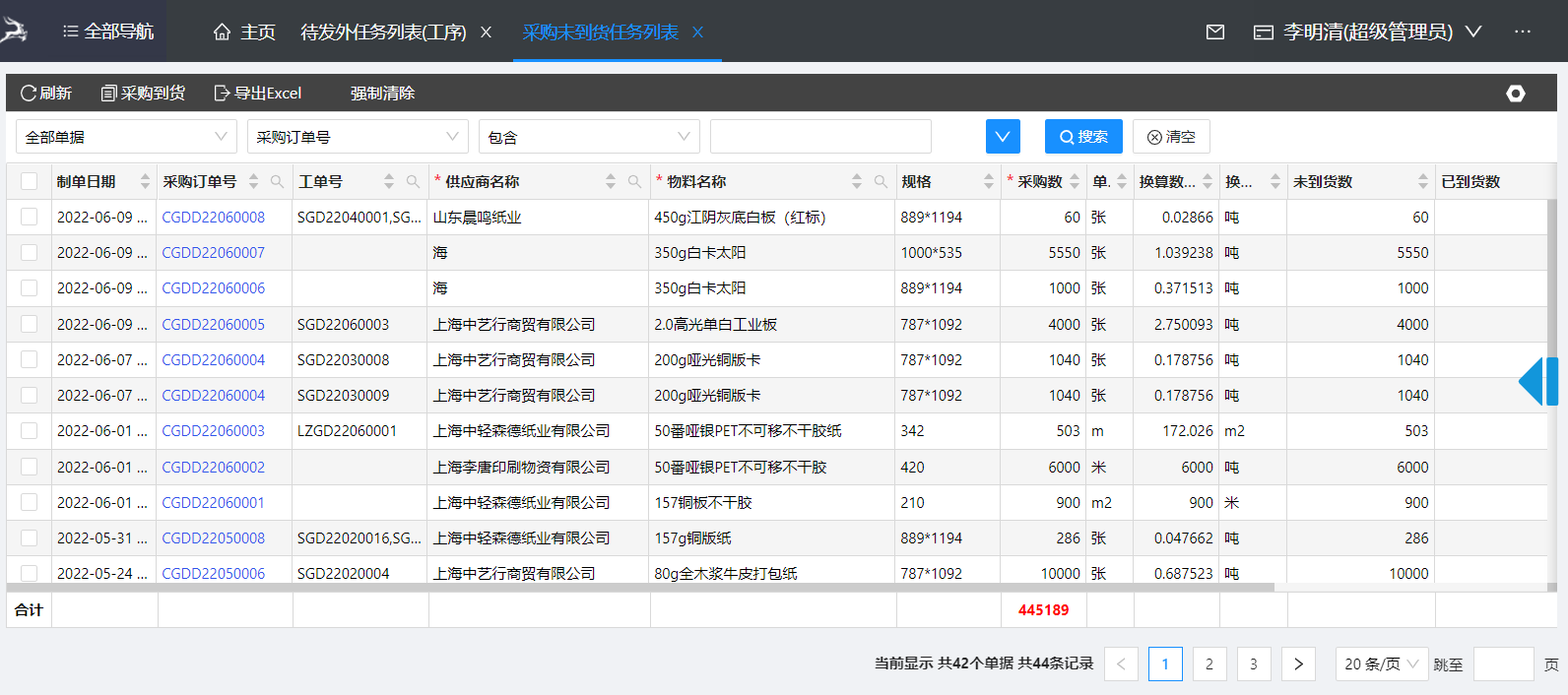This screenshot has width=1568, height=695.
Task: Open the three-dot more menu
Action: 1522,32
